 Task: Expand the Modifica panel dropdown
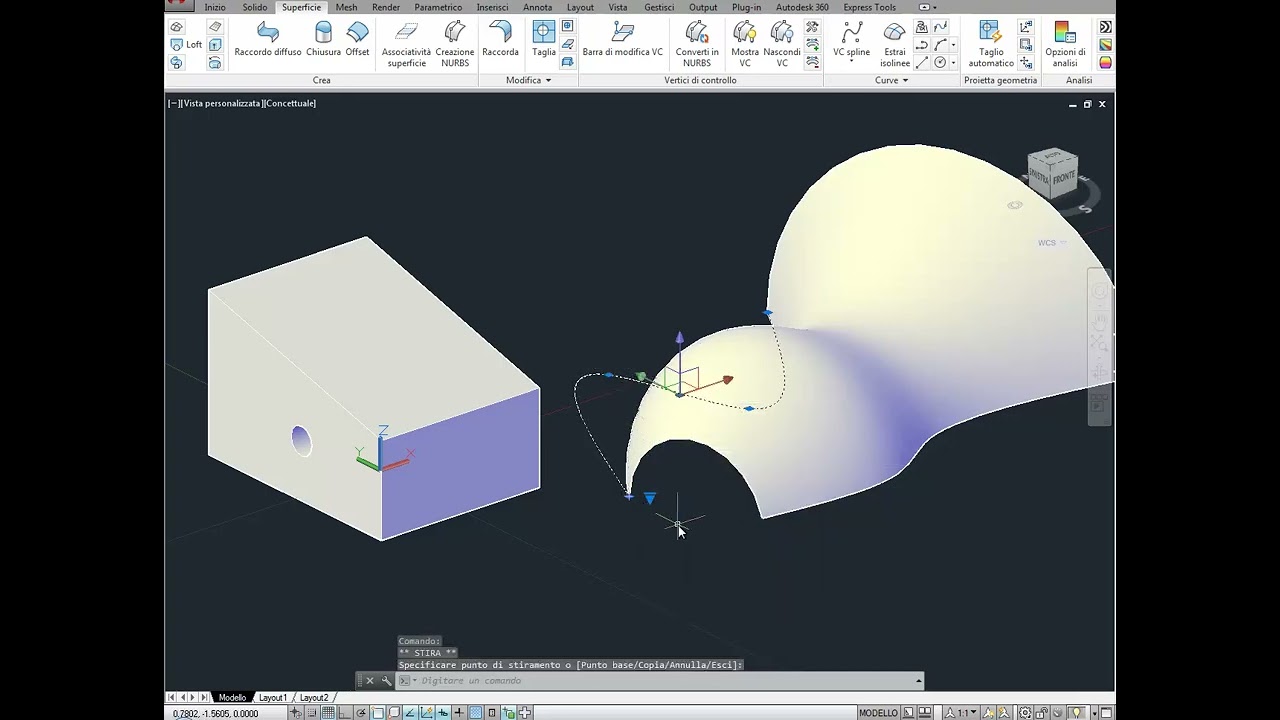tap(528, 80)
